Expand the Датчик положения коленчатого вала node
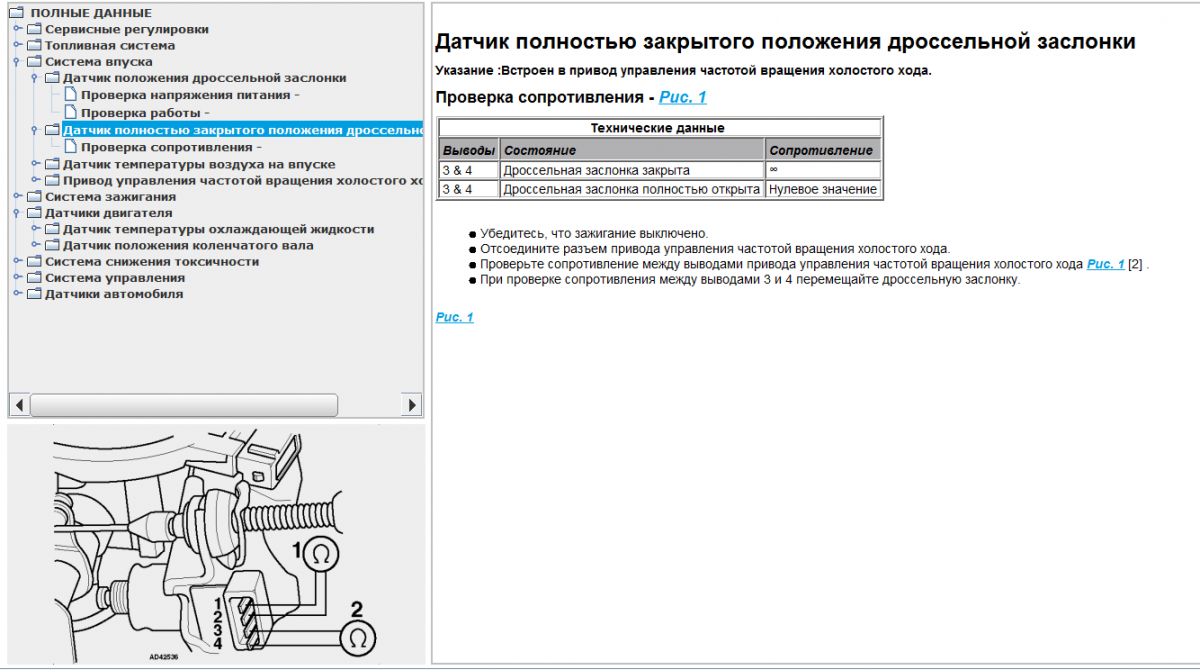The height and width of the screenshot is (670, 1200). [x=34, y=245]
